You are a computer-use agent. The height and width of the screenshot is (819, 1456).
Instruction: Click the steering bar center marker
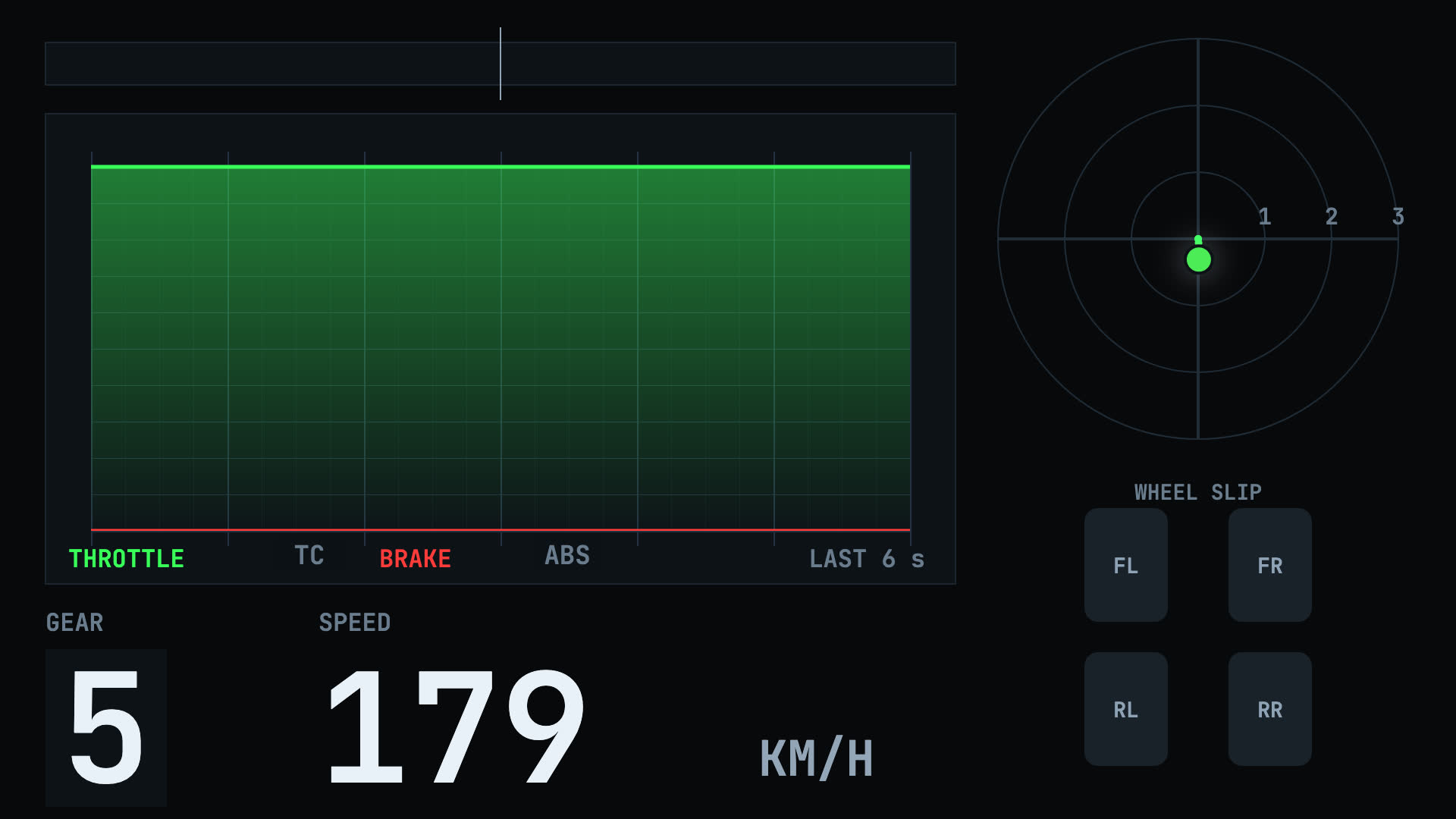point(500,64)
